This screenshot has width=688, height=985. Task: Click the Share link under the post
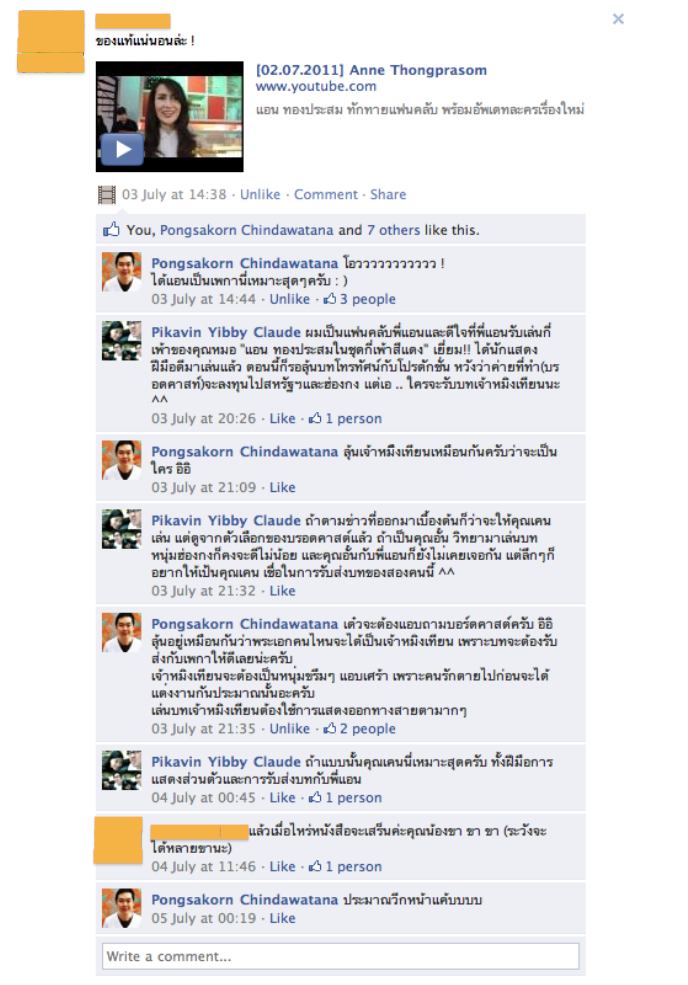tap(388, 195)
